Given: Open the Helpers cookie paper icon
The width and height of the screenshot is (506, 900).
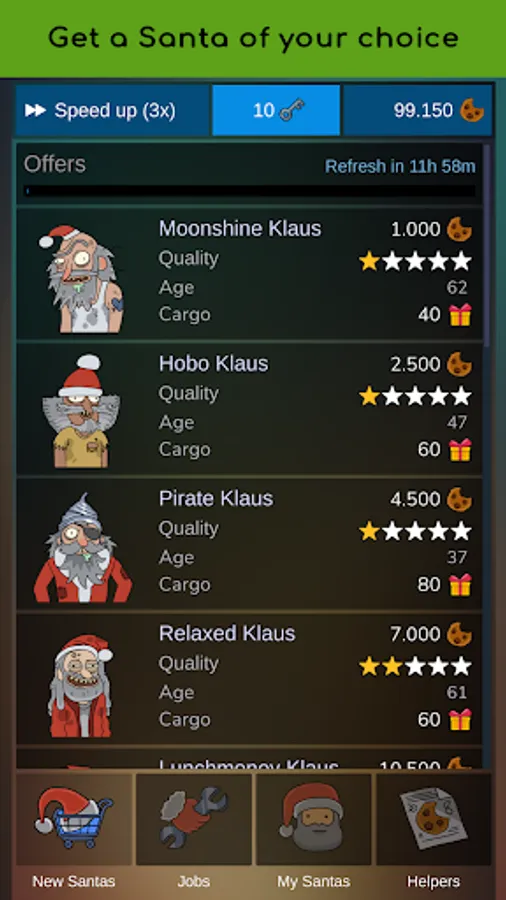Looking at the screenshot, I should tap(434, 818).
